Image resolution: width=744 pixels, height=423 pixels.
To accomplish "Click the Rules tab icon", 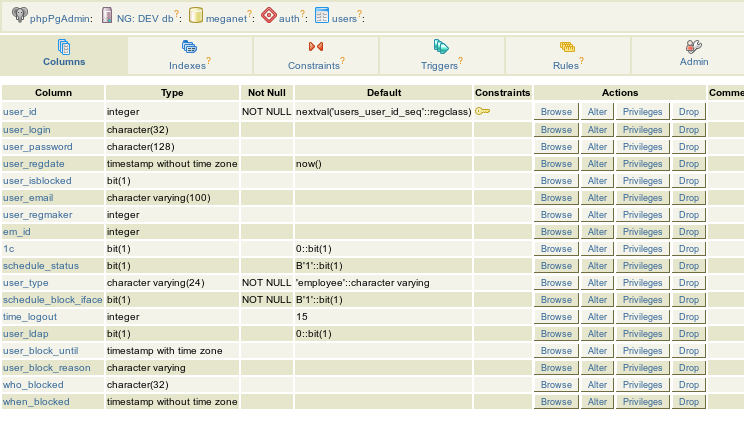I will (x=567, y=47).
